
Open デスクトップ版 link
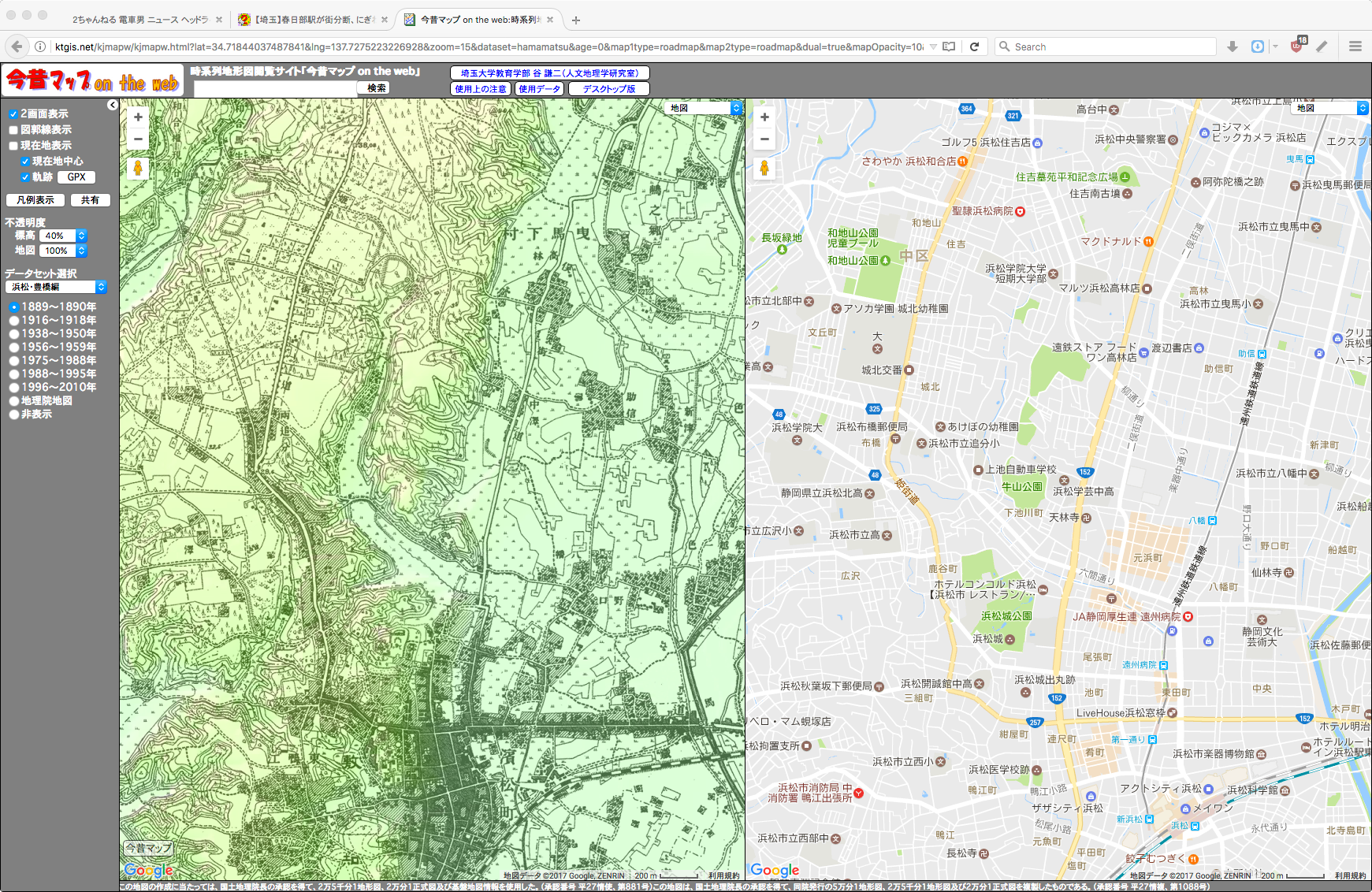click(609, 89)
